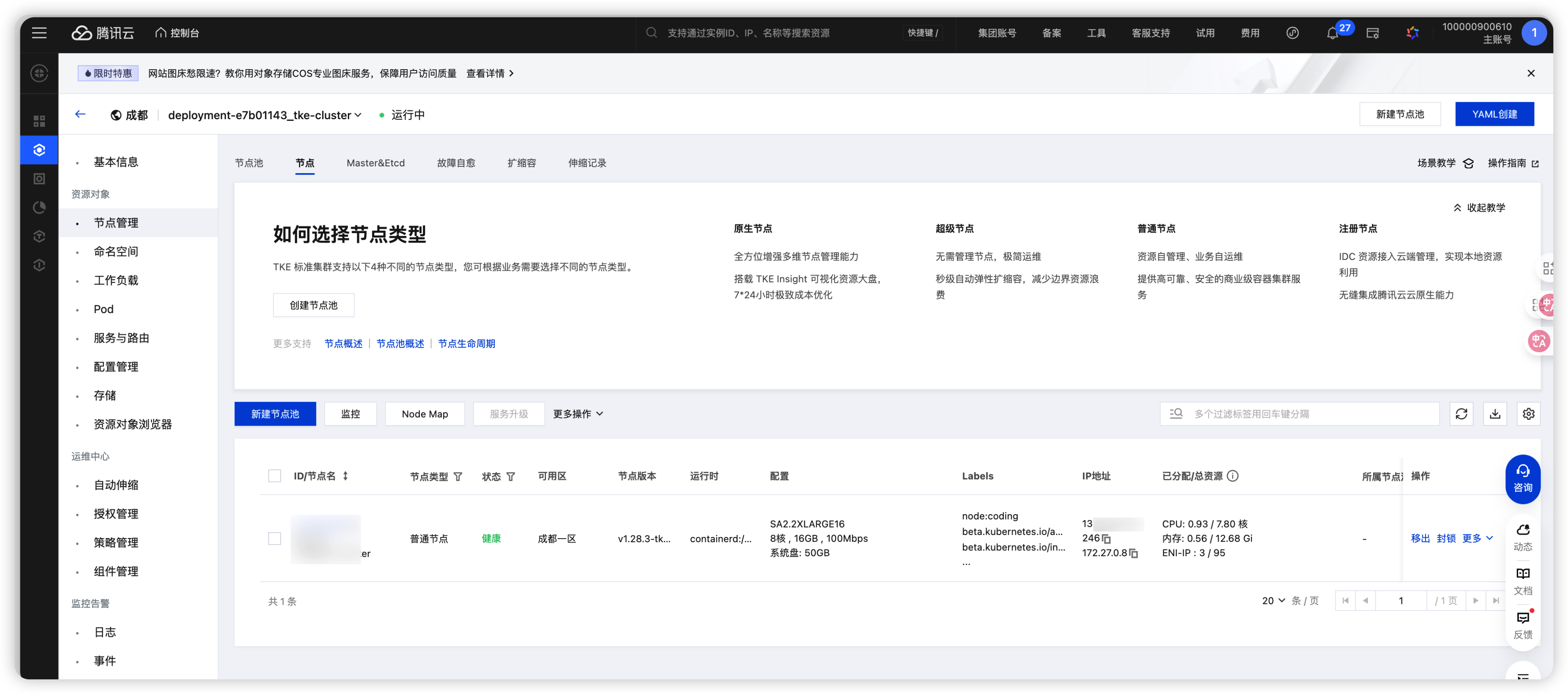This screenshot has height=694, width=1568.
Task: Click the download node list icon
Action: [1494, 414]
